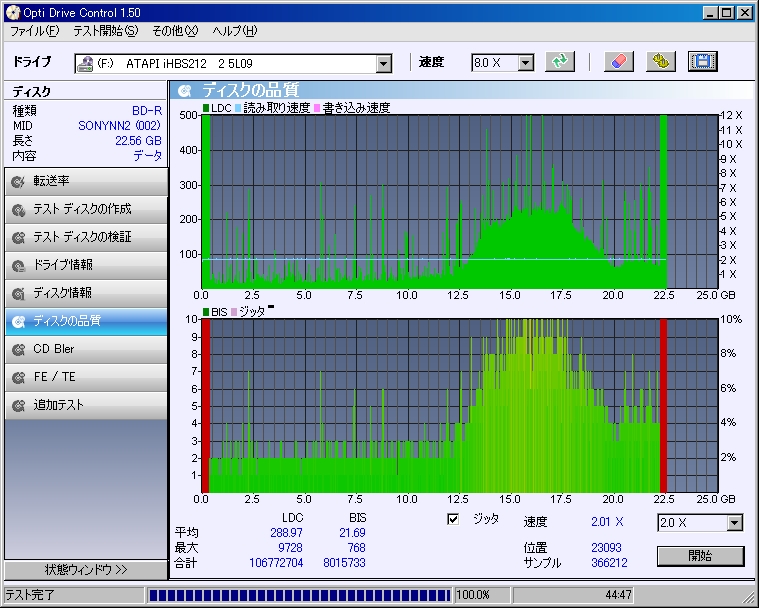Toggle the ジッタ (jitter) checkbox
Screen dimensions: 759x608
click(453, 519)
